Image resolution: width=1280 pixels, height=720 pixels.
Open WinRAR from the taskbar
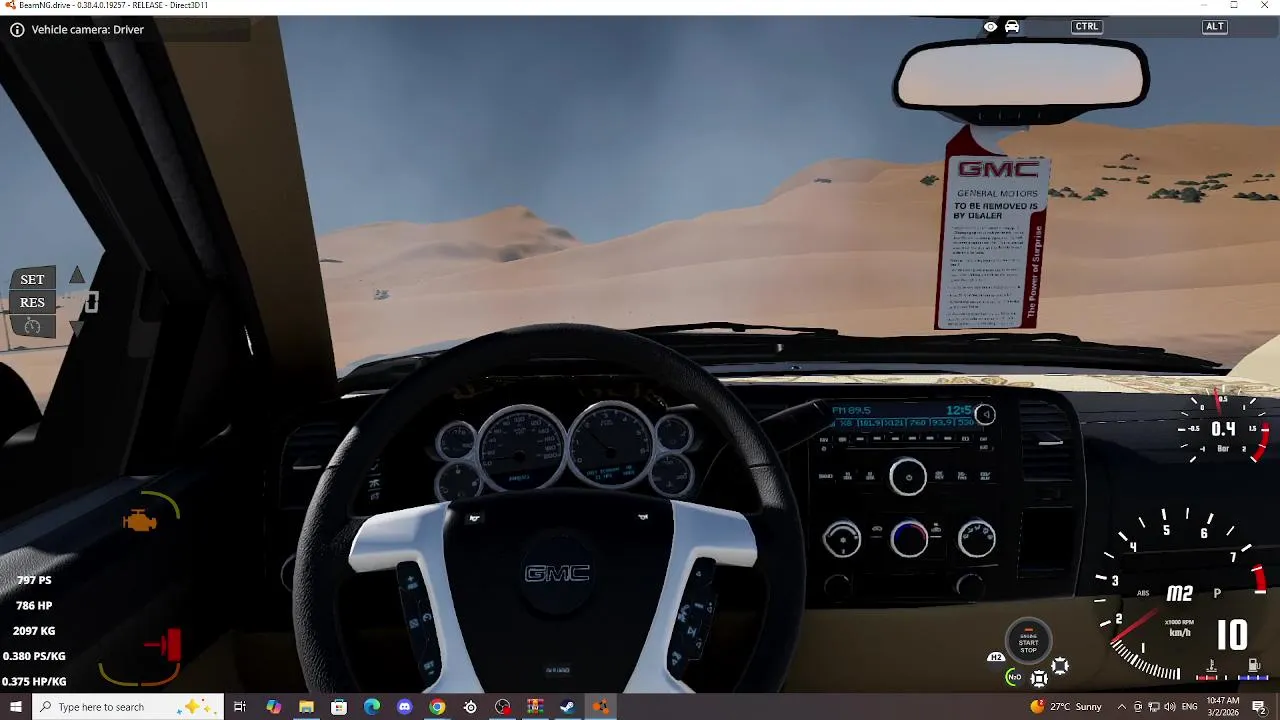click(x=535, y=707)
